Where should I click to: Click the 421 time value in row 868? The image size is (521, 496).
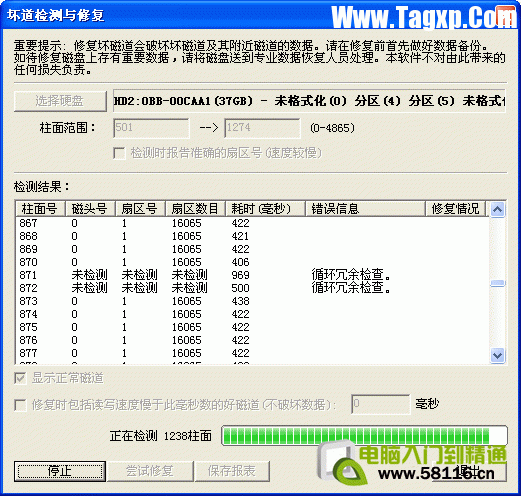pyautogui.click(x=240, y=236)
